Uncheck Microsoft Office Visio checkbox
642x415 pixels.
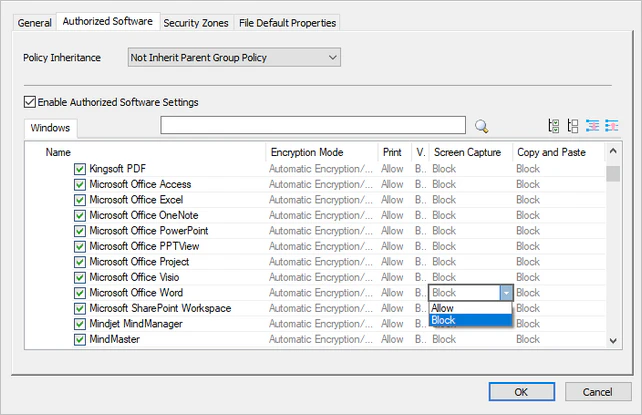pyautogui.click(x=80, y=278)
